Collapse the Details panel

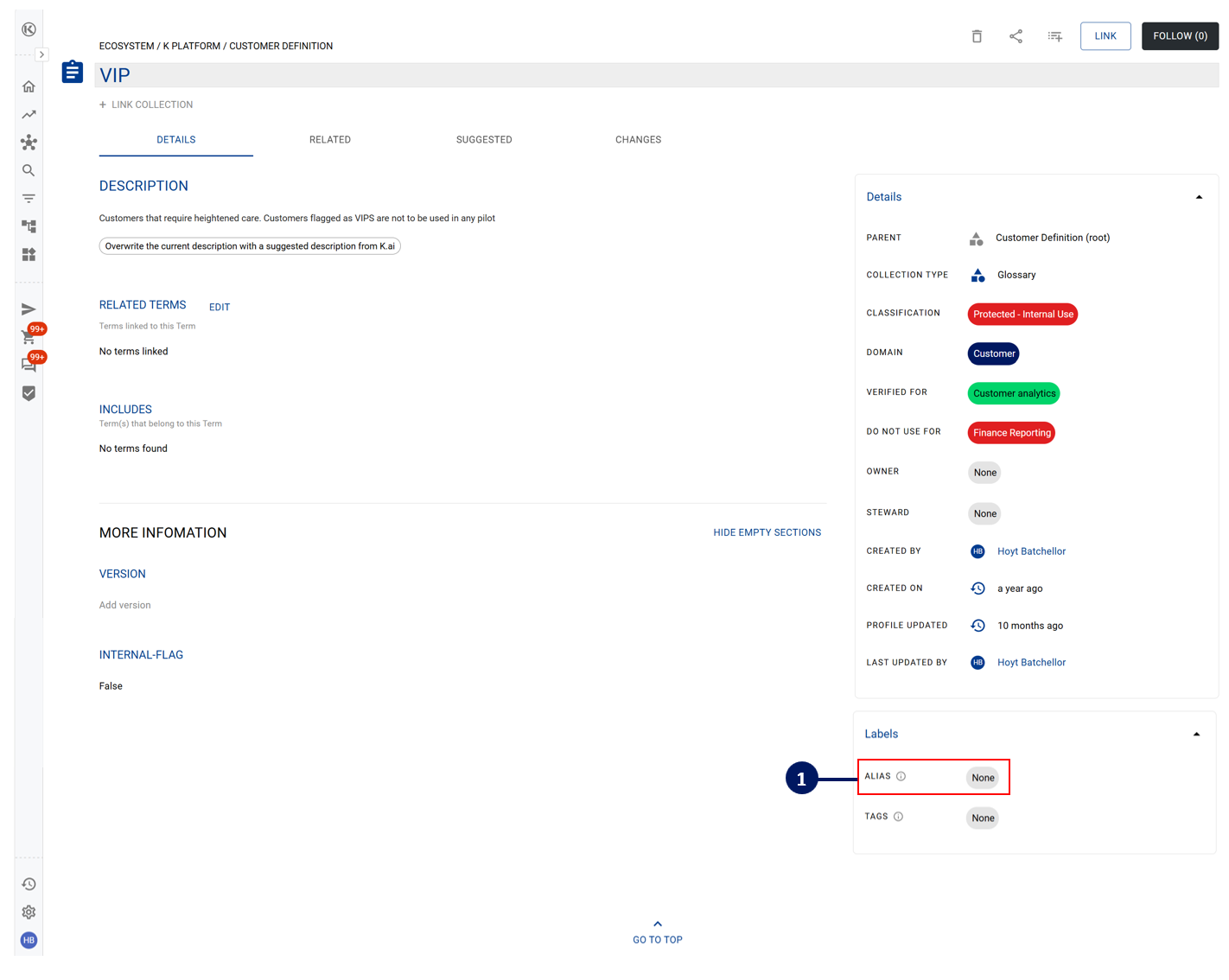coord(1199,197)
